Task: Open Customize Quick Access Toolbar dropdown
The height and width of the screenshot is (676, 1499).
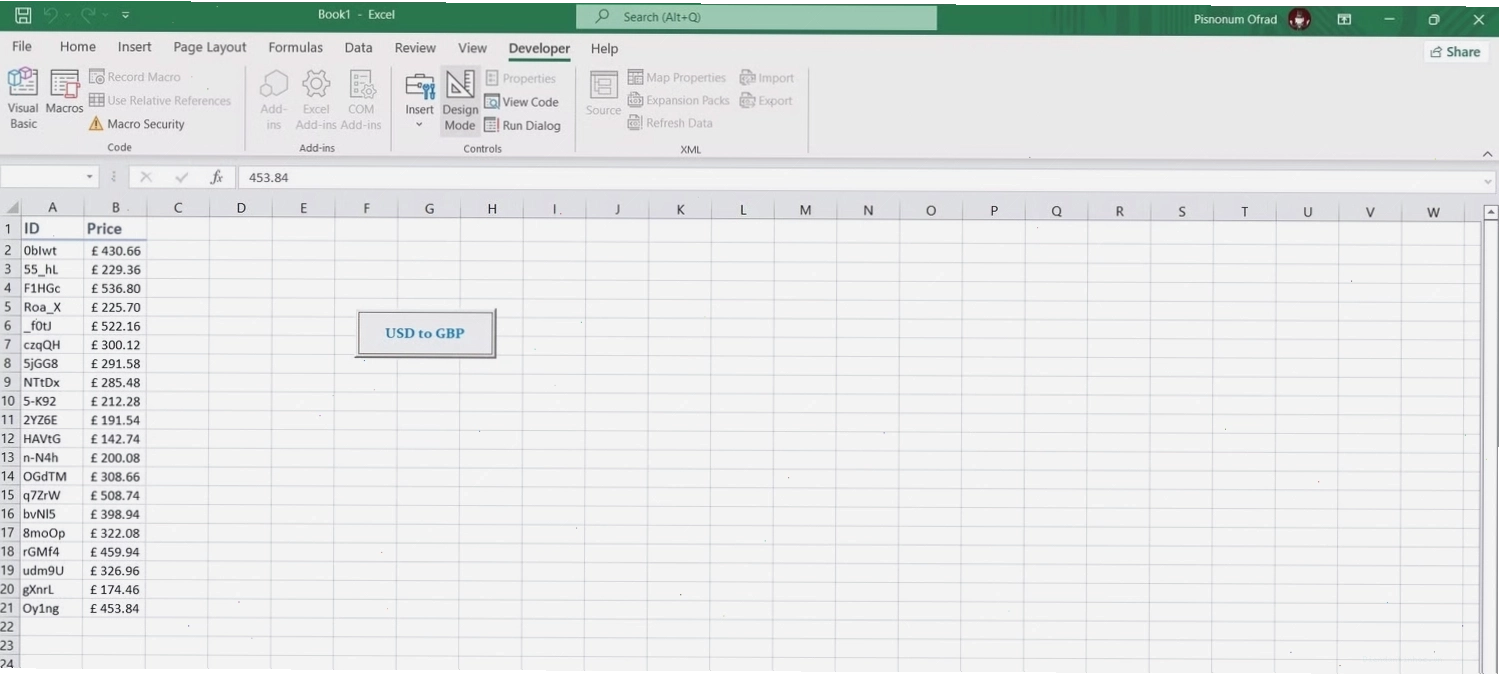Action: pyautogui.click(x=125, y=16)
